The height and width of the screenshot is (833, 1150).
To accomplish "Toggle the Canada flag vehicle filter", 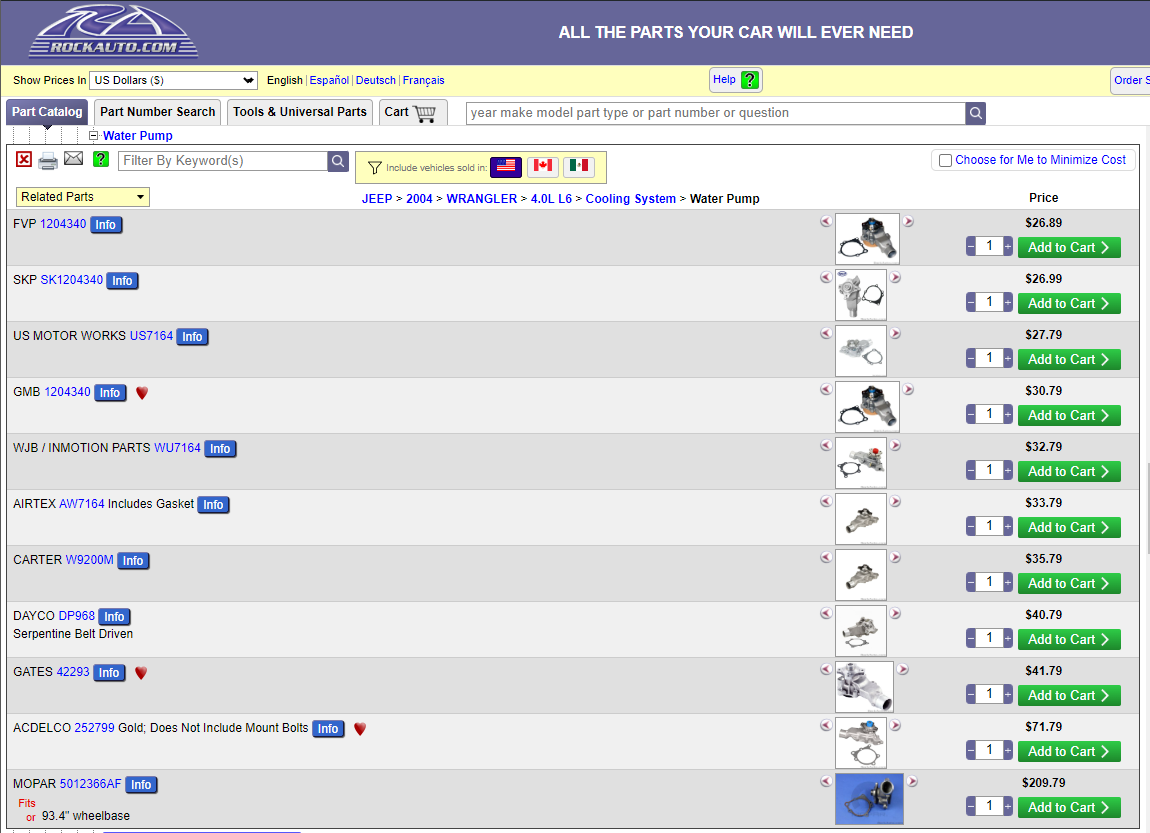I will (x=542, y=167).
